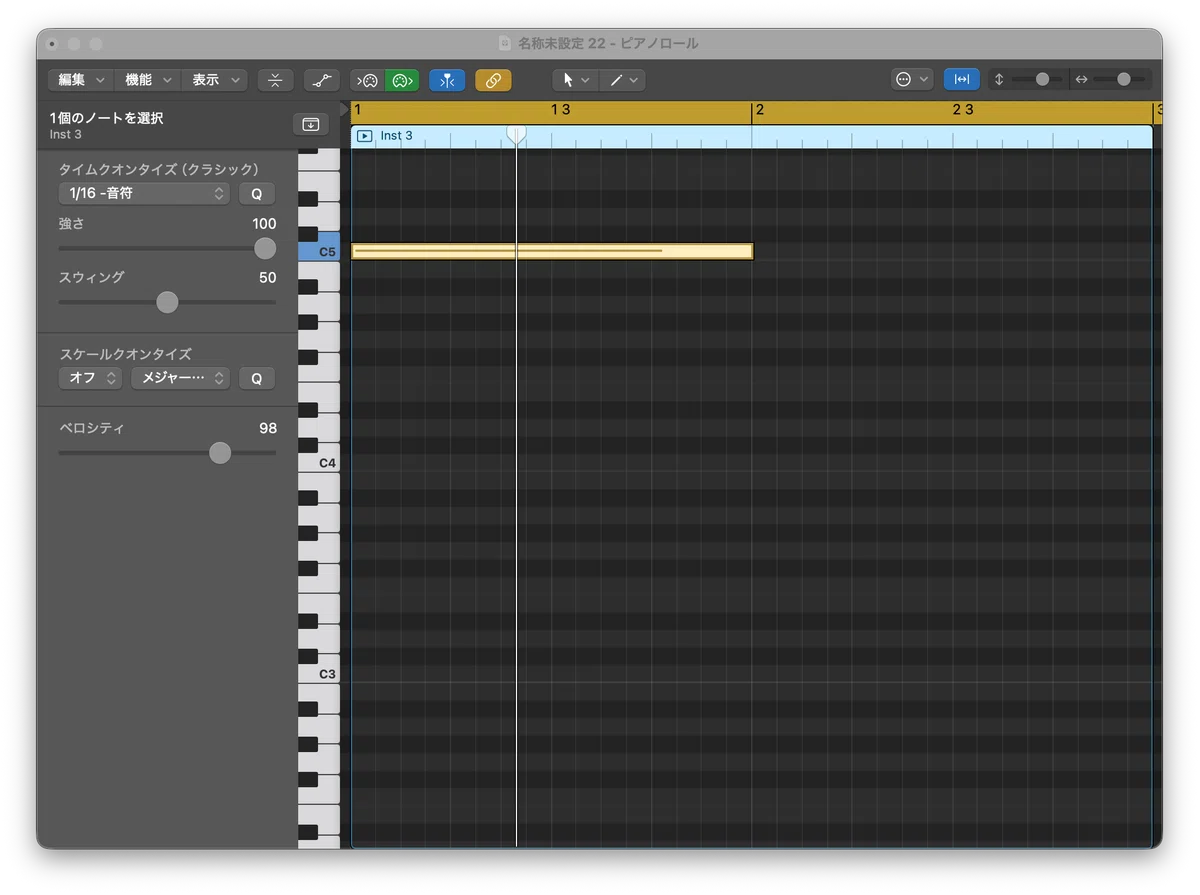The height and width of the screenshot is (895, 1200).
Task: Toggle the blue horizontal auto zoom button
Action: click(962, 80)
